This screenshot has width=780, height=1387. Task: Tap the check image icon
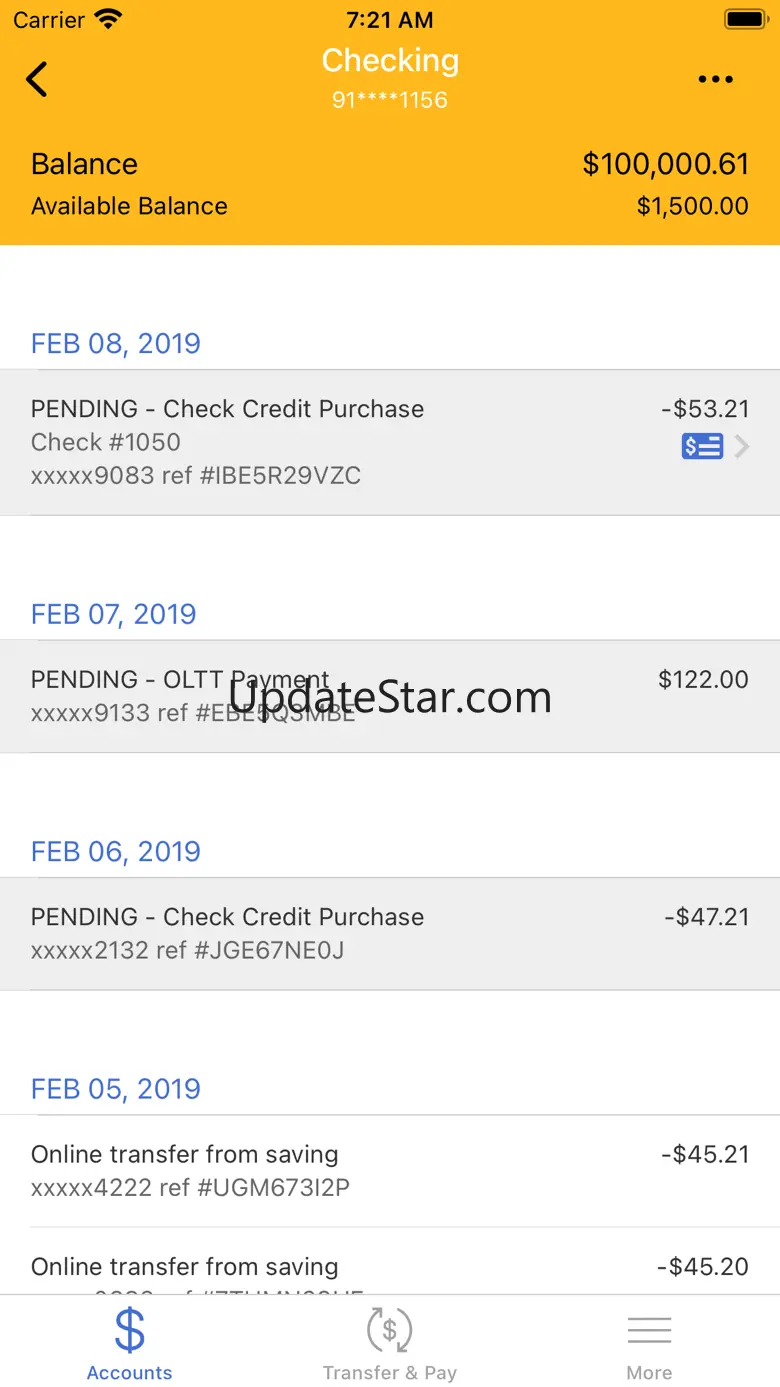702,447
